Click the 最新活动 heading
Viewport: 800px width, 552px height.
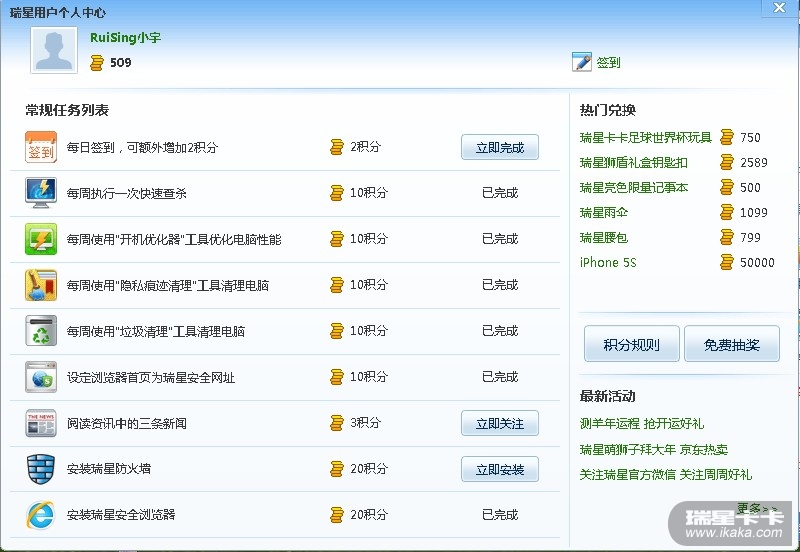coord(608,396)
